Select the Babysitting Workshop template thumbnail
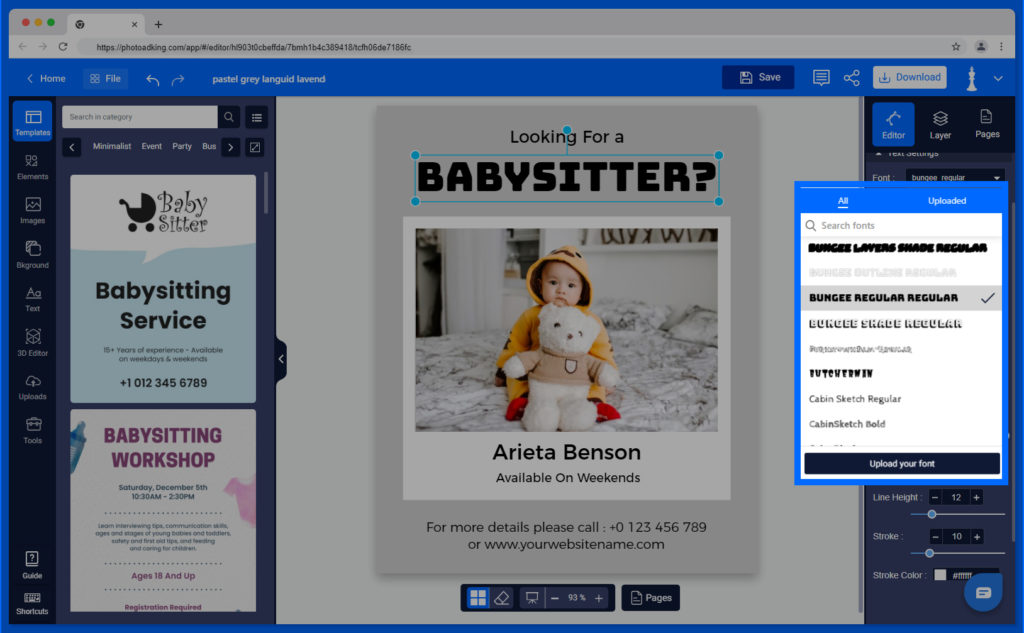 [x=163, y=511]
